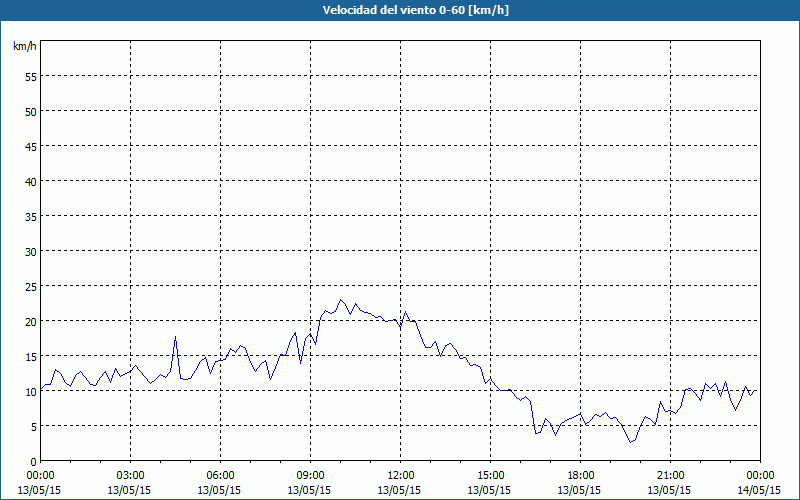Pick the x-axis time label '18:00'
This screenshot has width=800, height=500.
click(581, 476)
